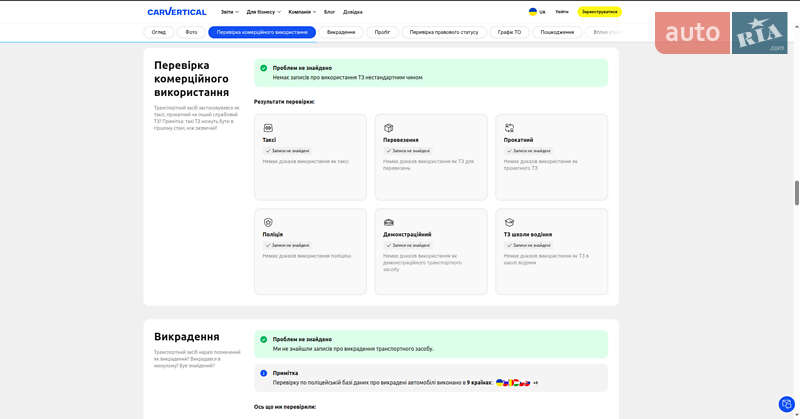Screen dimensions: 800x419
Task: Click the ТЗ школи водіння icon
Action: [509, 222]
